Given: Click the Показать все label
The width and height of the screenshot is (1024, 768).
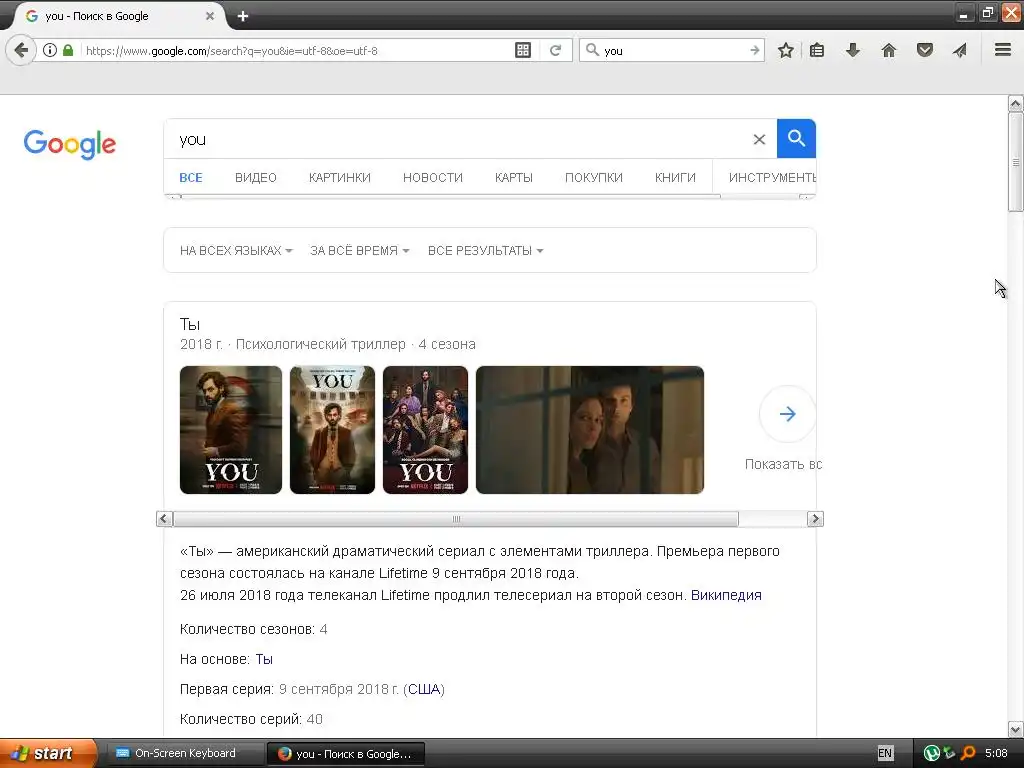Looking at the screenshot, I should pos(783,464).
